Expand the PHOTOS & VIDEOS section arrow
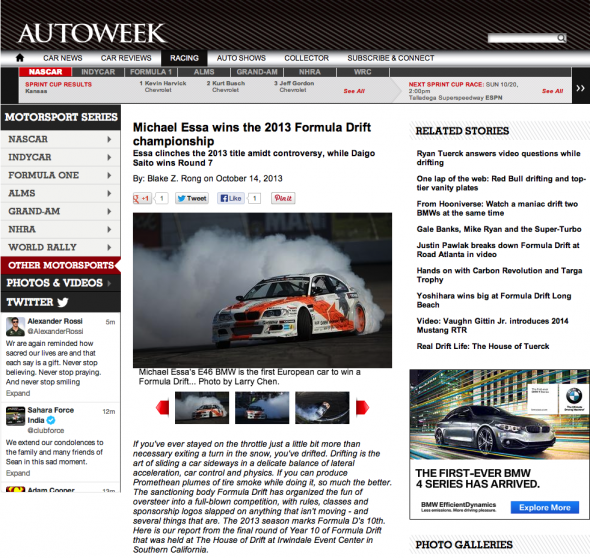 click(x=109, y=283)
